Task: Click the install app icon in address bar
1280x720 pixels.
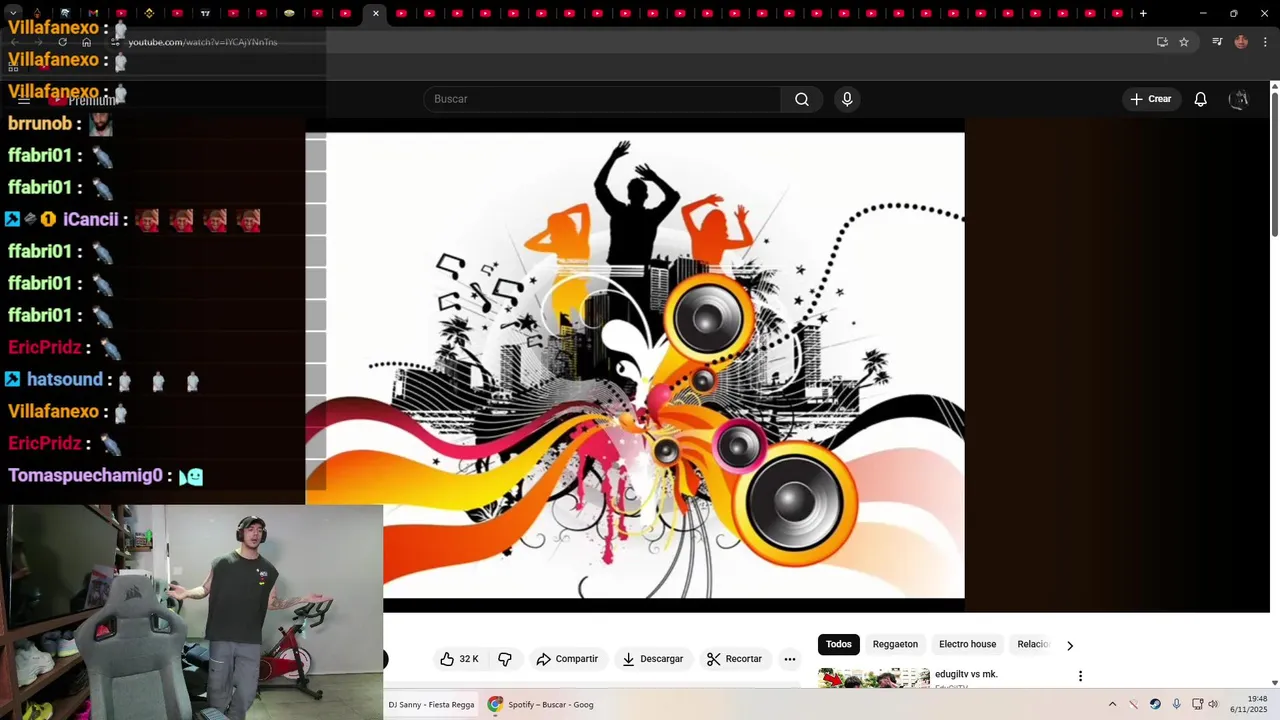Action: pyautogui.click(x=1162, y=42)
